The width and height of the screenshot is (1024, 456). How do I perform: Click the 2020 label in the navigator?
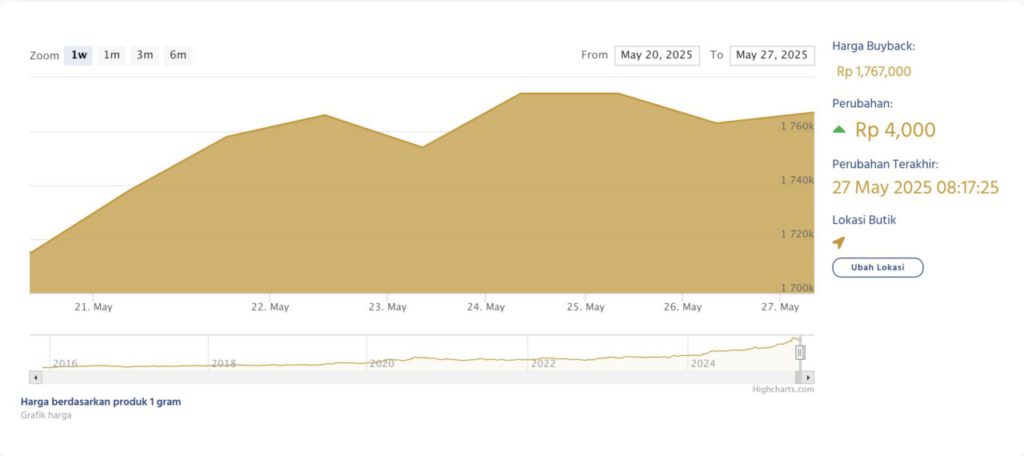tap(382, 364)
